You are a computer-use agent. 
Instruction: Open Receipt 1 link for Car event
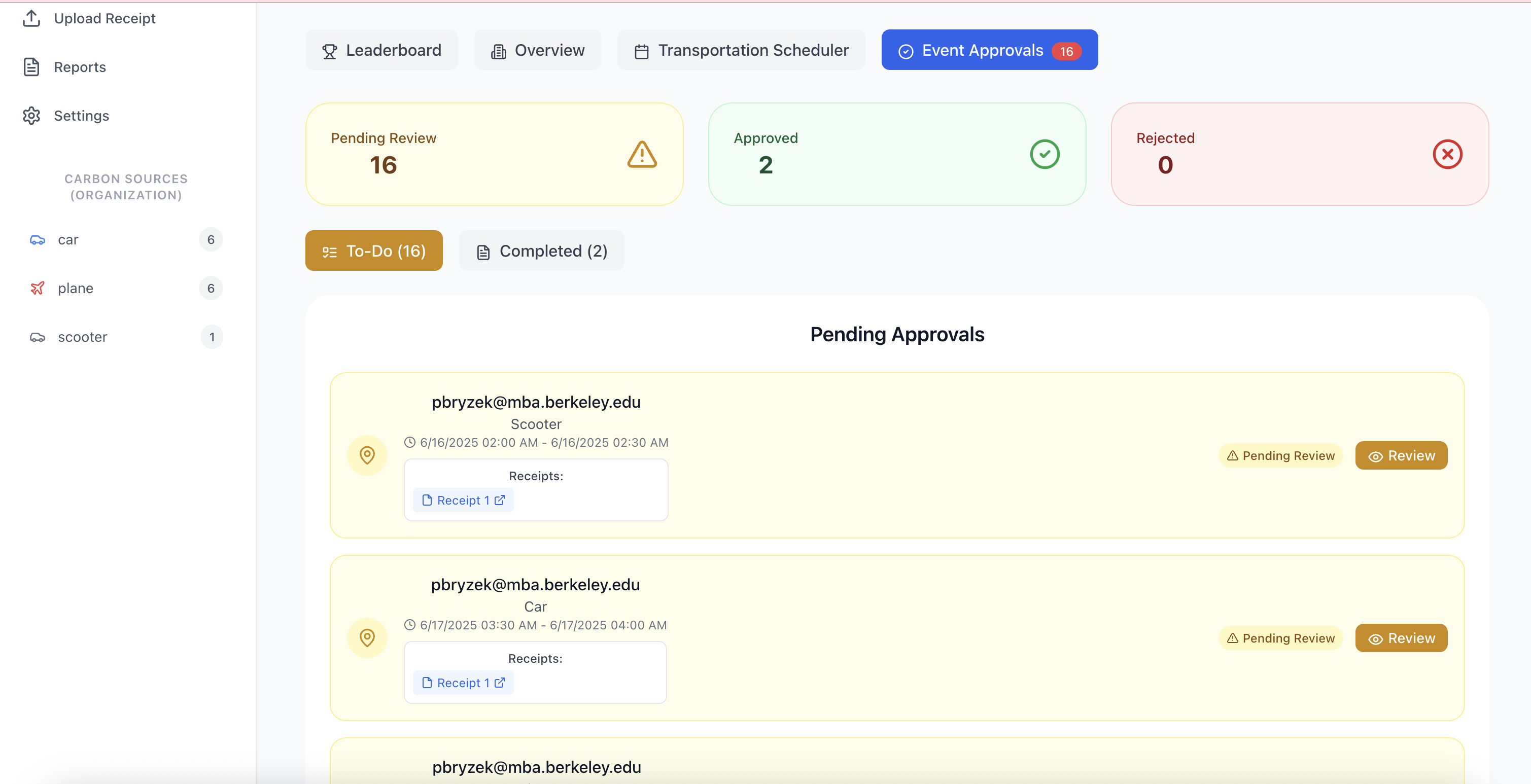(x=463, y=683)
